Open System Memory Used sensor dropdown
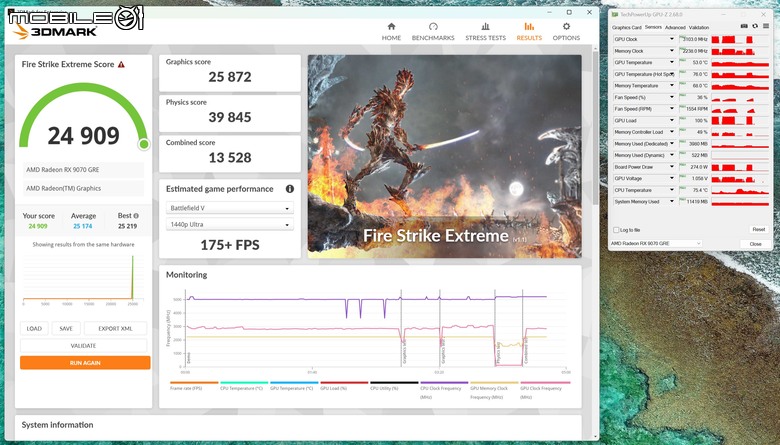The width and height of the screenshot is (780, 445). (672, 202)
